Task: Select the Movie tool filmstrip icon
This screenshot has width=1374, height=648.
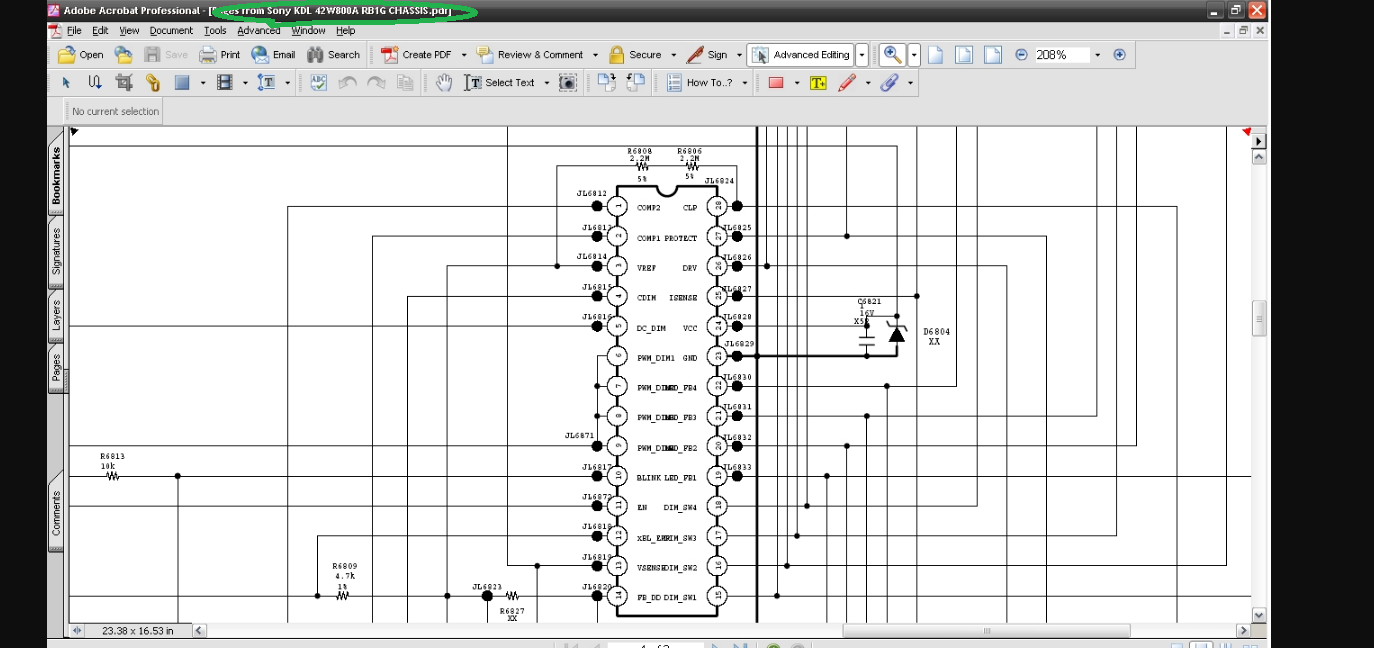Action: (x=225, y=83)
